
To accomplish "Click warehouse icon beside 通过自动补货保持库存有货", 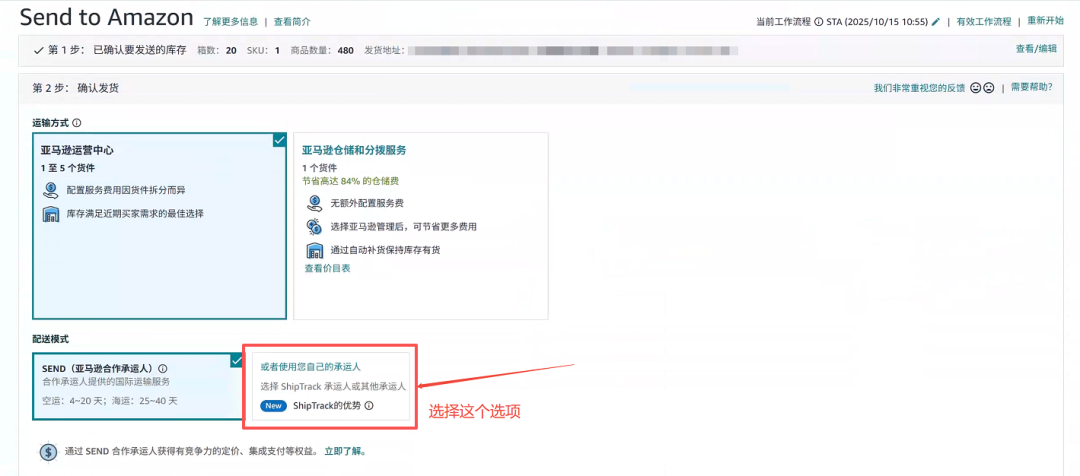I will tap(314, 249).
